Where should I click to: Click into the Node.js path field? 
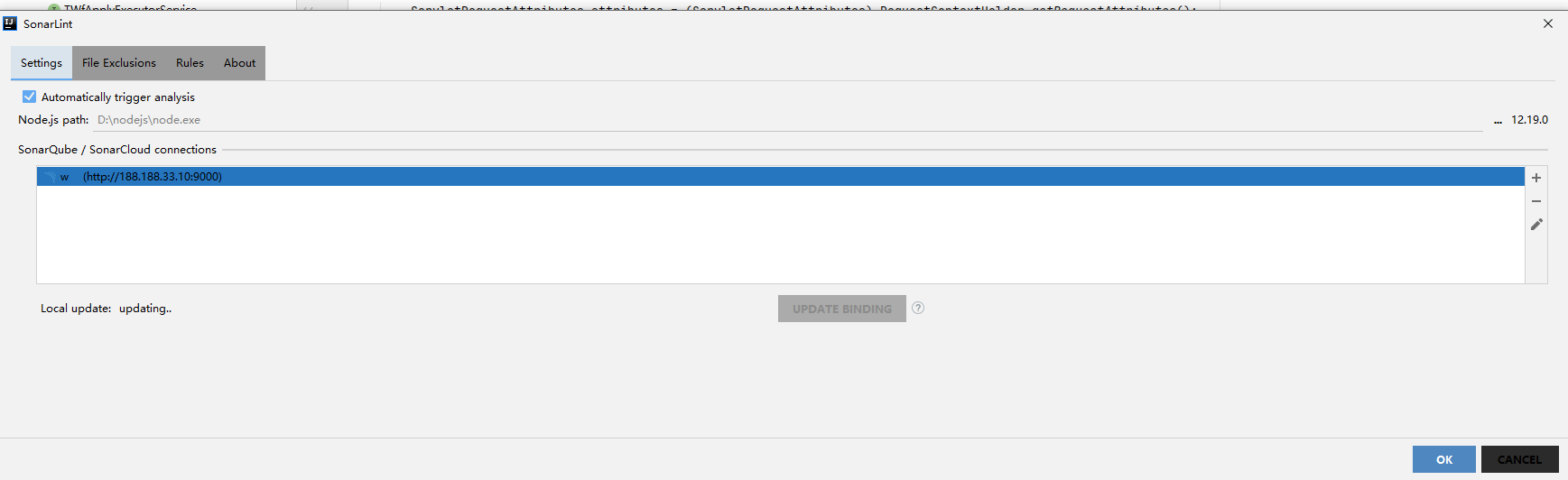pos(787,120)
